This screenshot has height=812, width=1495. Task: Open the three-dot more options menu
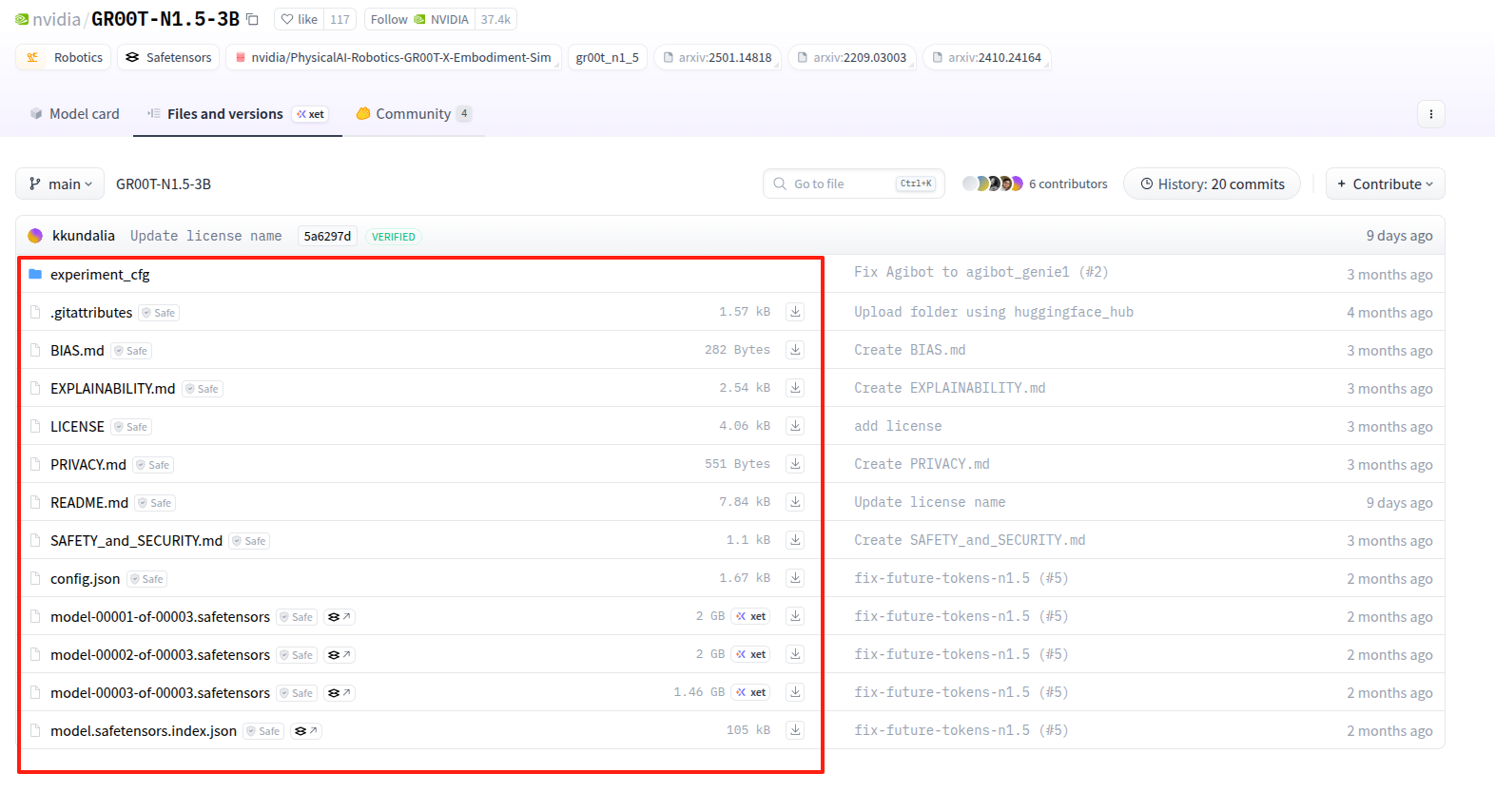pos(1431,114)
